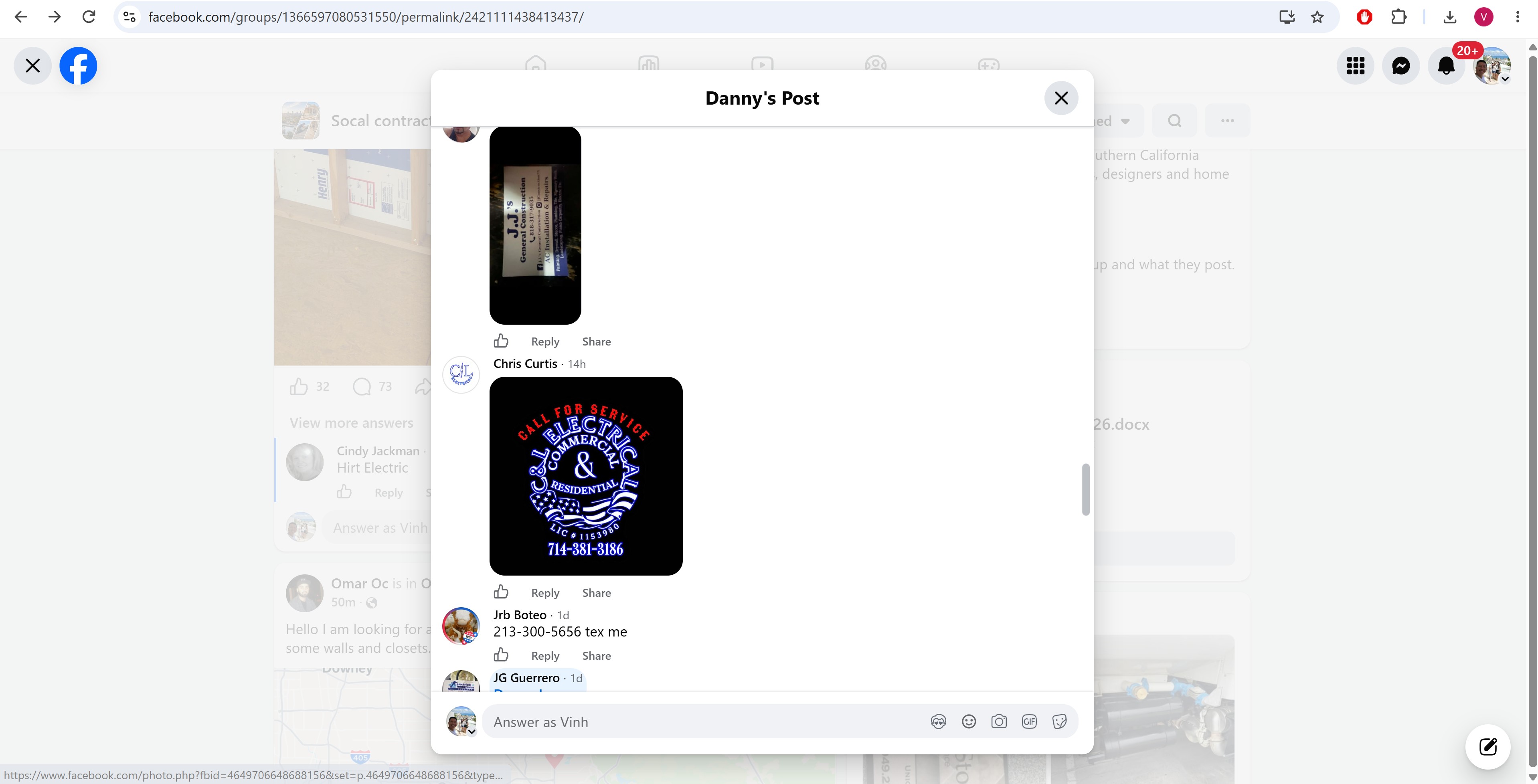Open Jrb Boteo profile picture
The width and height of the screenshot is (1538, 784).
[x=461, y=626]
